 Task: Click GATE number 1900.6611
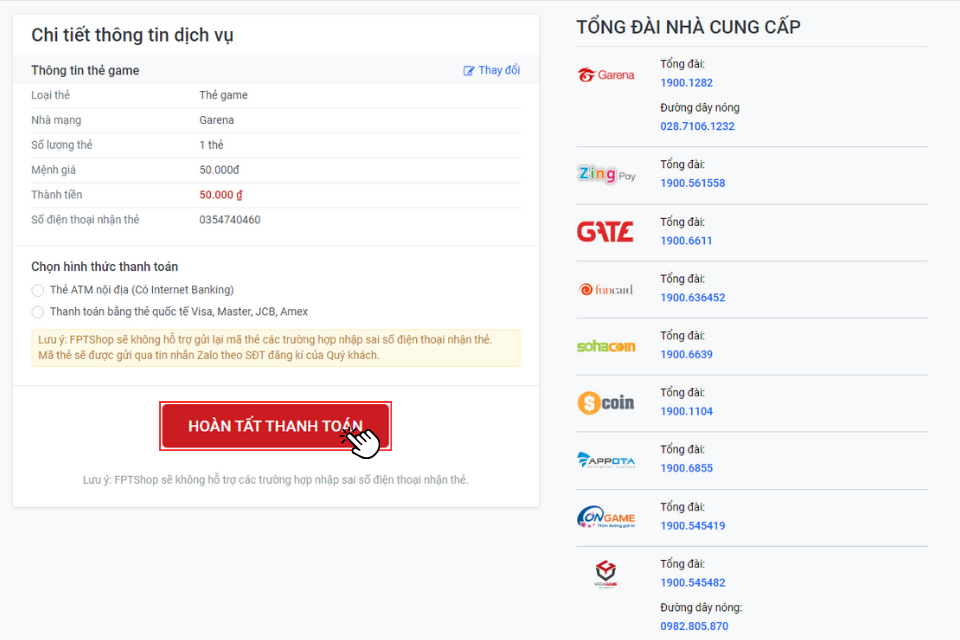[686, 241]
